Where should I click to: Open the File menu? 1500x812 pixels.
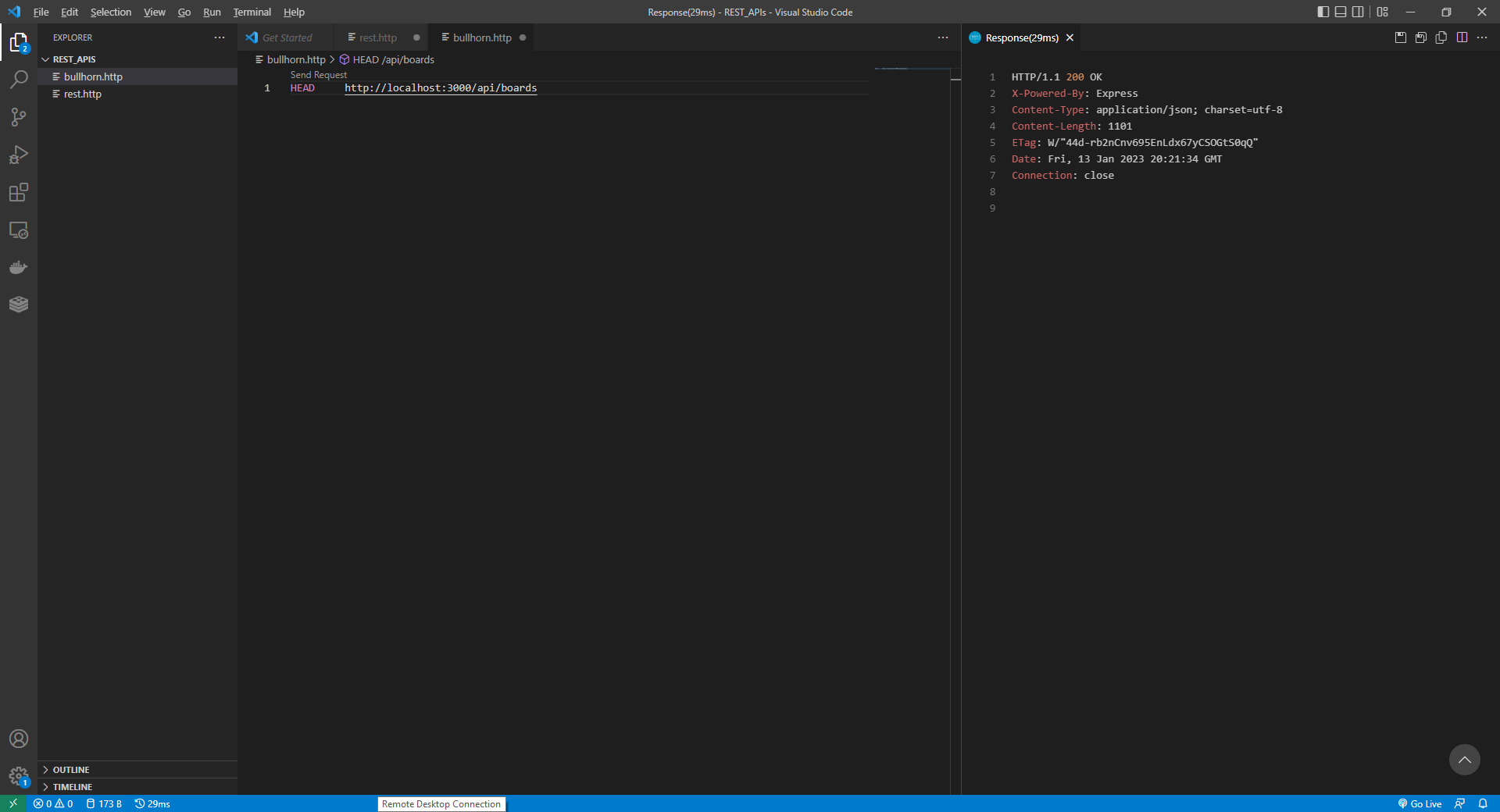point(41,12)
